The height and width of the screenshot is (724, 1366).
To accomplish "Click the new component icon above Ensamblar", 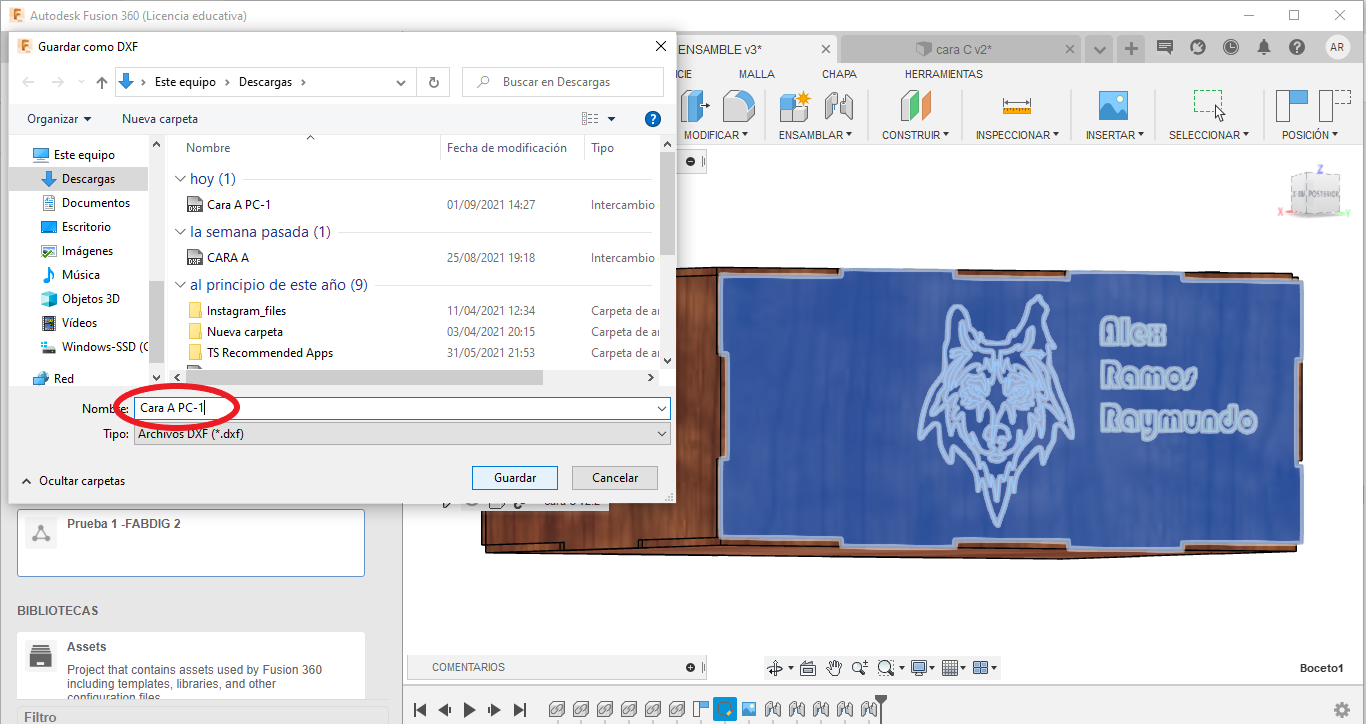I will click(795, 106).
